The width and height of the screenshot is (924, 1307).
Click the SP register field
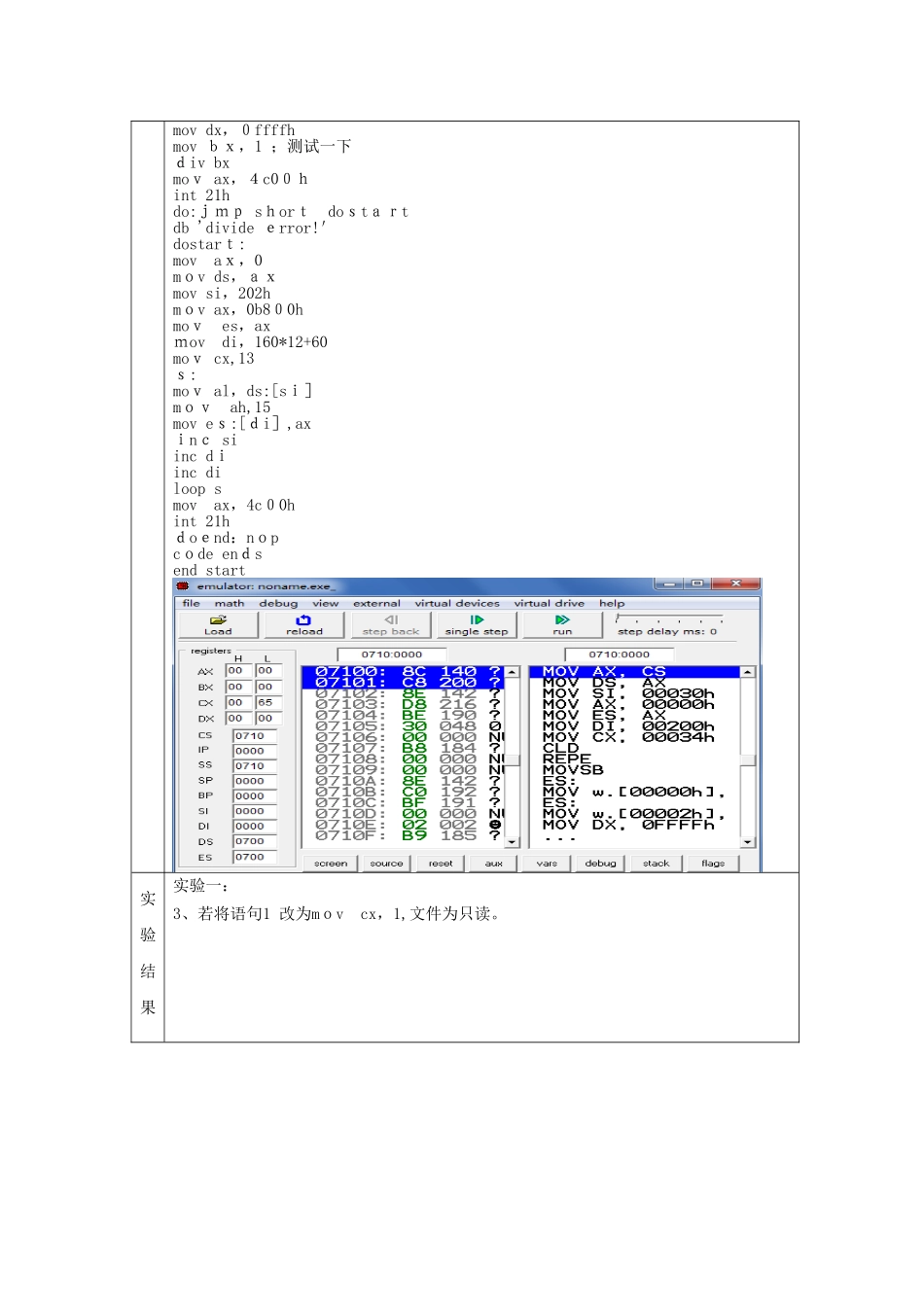click(x=255, y=781)
